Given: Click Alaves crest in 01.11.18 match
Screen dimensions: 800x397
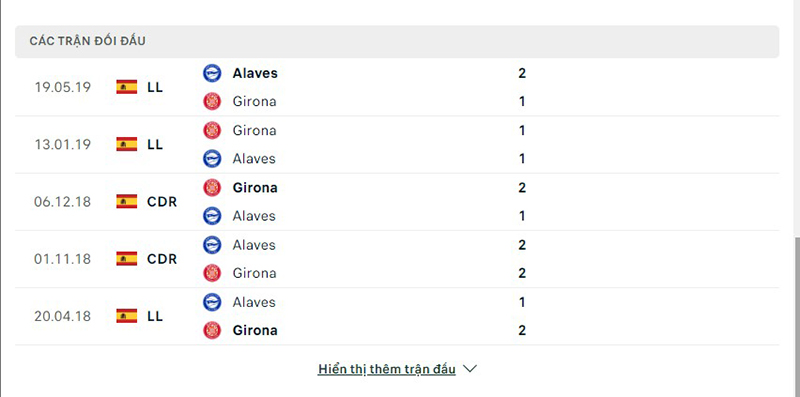Looking at the screenshot, I should coord(212,245).
